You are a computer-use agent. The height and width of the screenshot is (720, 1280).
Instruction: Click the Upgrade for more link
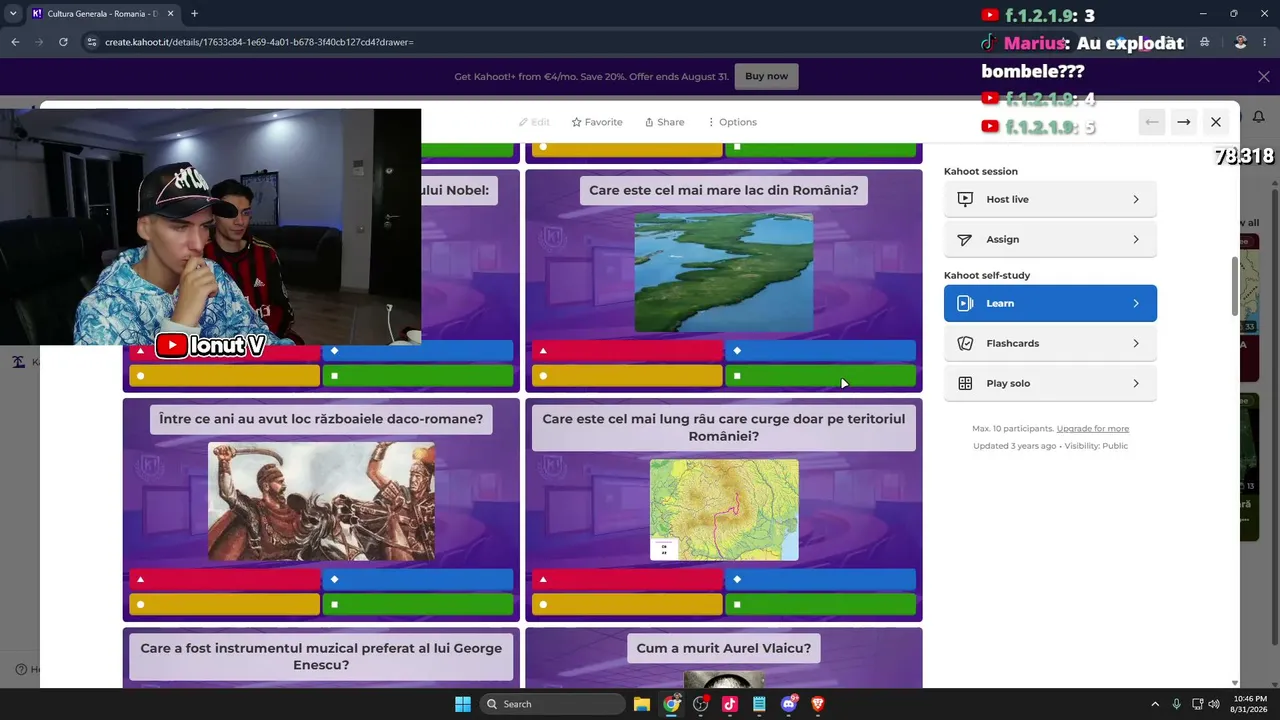[x=1093, y=428]
